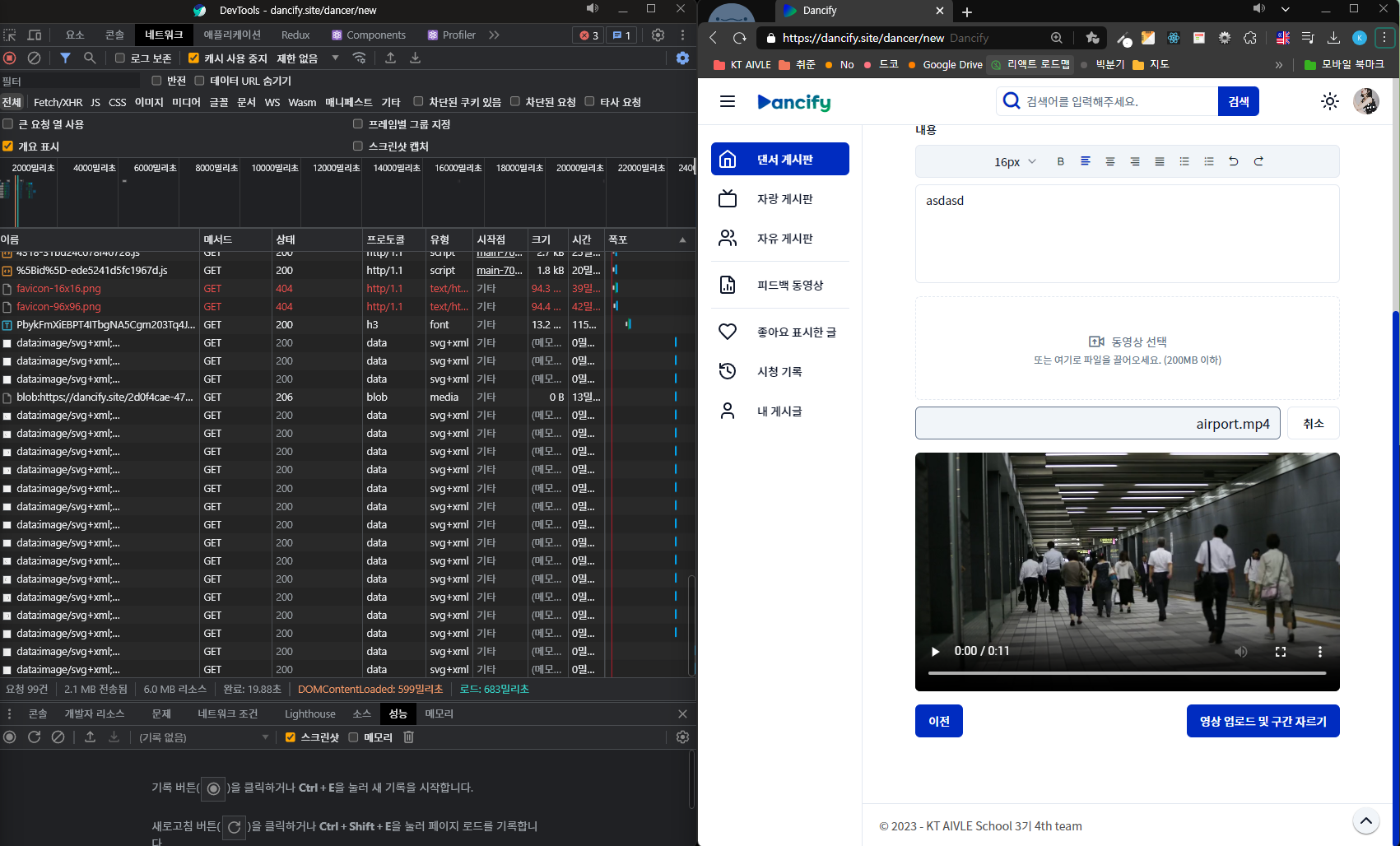Reload the Dancify browser page
Viewport: 1400px width, 846px height.
[x=740, y=38]
